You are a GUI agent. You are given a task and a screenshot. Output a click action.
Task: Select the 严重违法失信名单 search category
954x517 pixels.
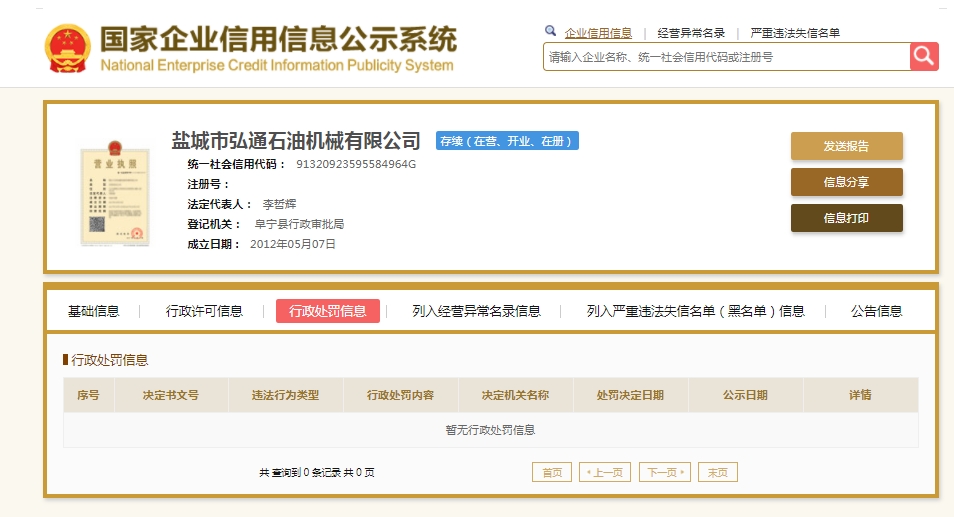point(795,33)
